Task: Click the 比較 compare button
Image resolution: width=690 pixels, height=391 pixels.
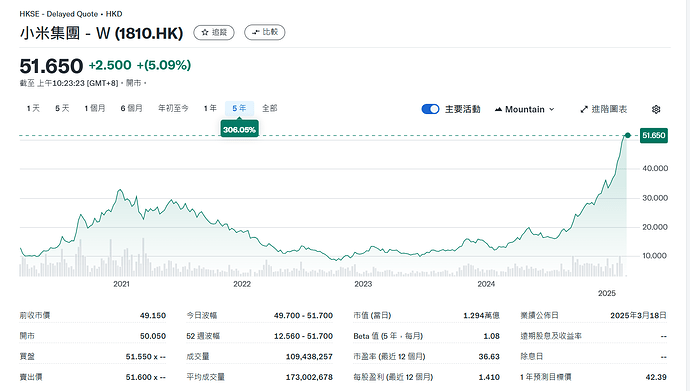Action: (264, 33)
